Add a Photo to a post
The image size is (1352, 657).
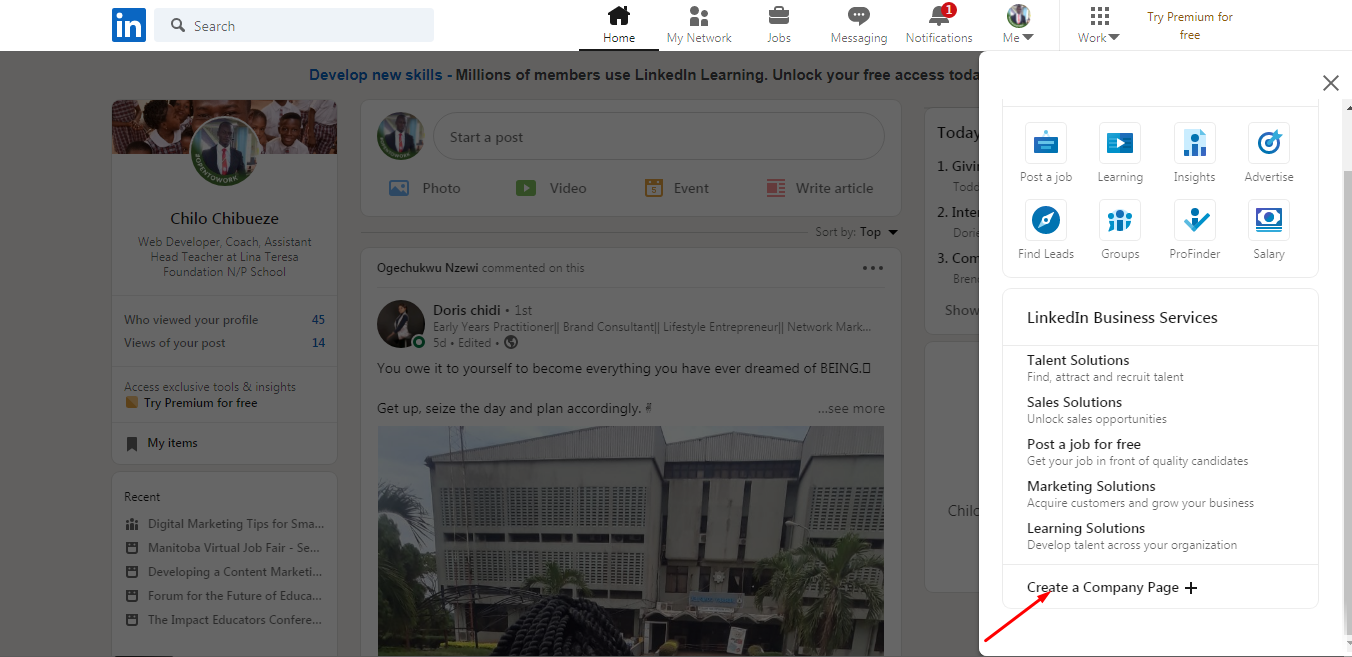(x=425, y=188)
